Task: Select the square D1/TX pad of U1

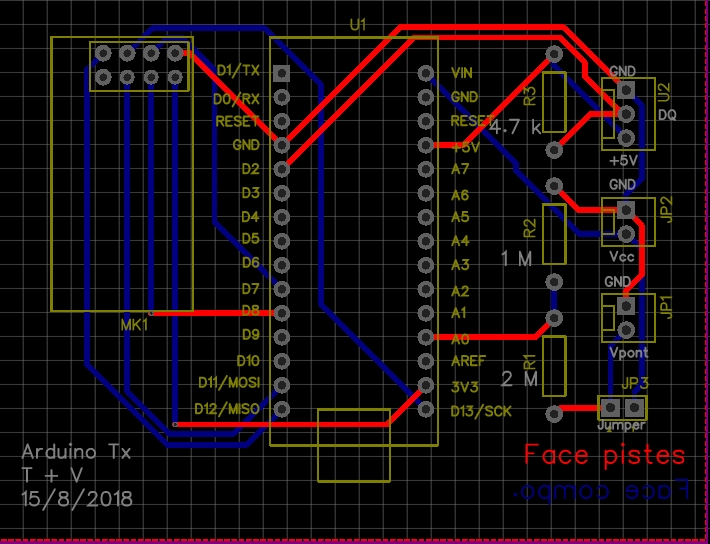Action: point(282,73)
